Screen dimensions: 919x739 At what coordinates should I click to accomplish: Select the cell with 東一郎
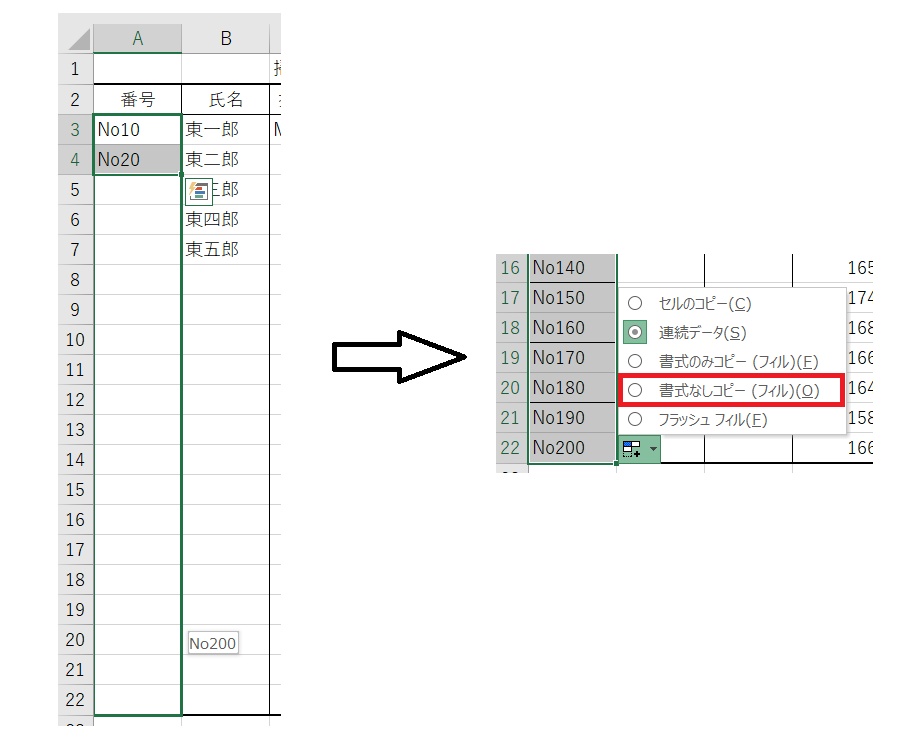click(x=225, y=130)
